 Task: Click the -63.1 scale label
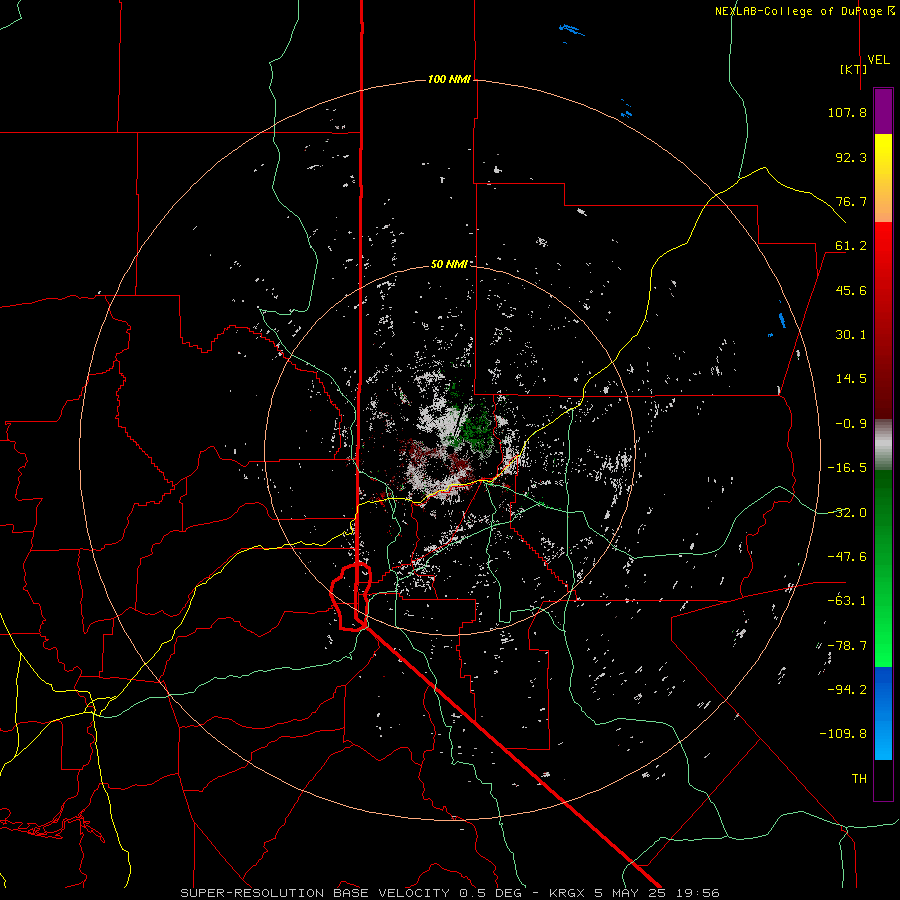(847, 601)
